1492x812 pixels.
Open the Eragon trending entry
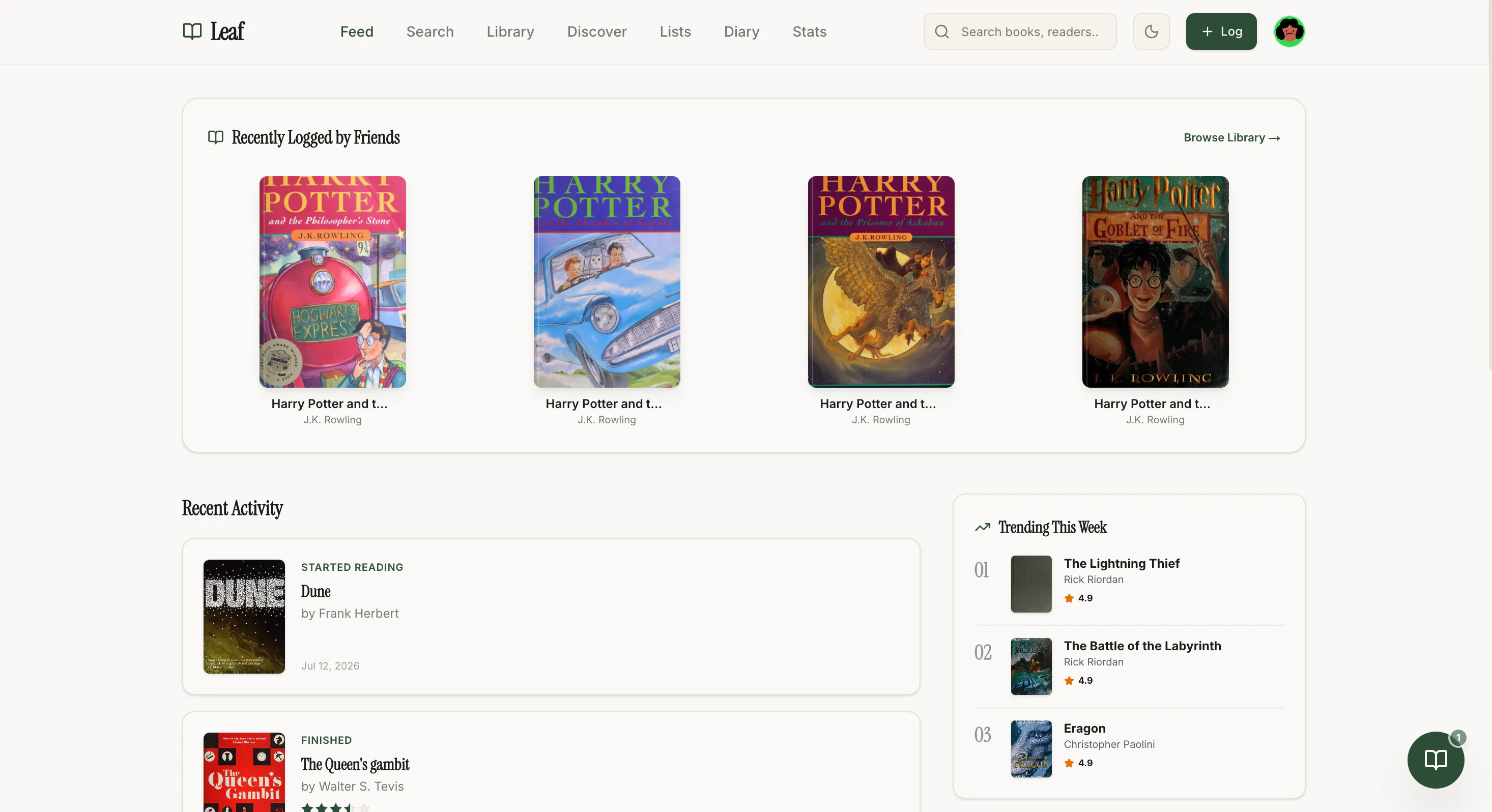point(1128,748)
